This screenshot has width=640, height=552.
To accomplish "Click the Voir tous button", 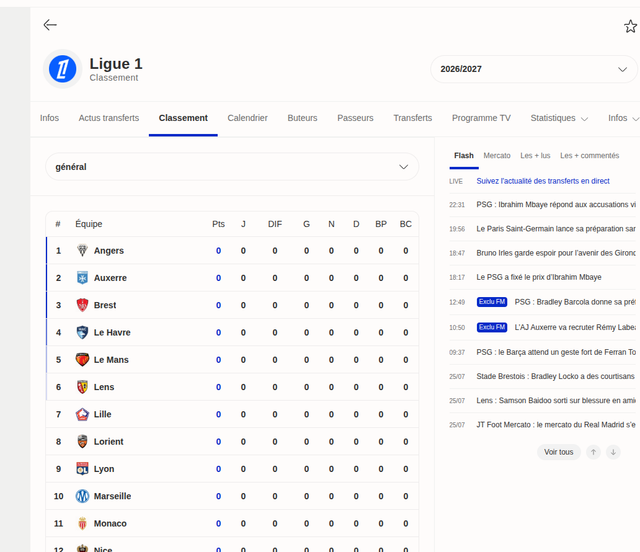I will pos(558,452).
